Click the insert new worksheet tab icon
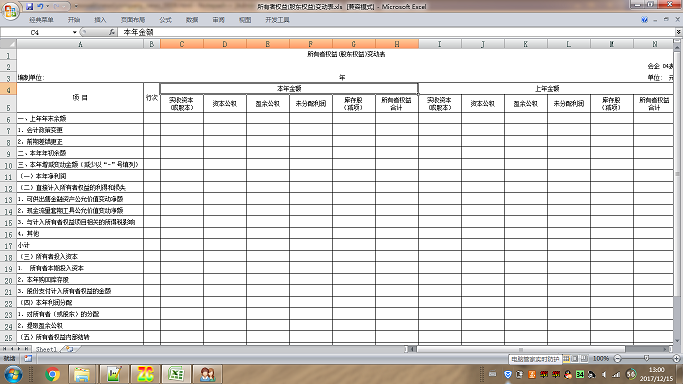683x384 pixels. tap(70, 349)
